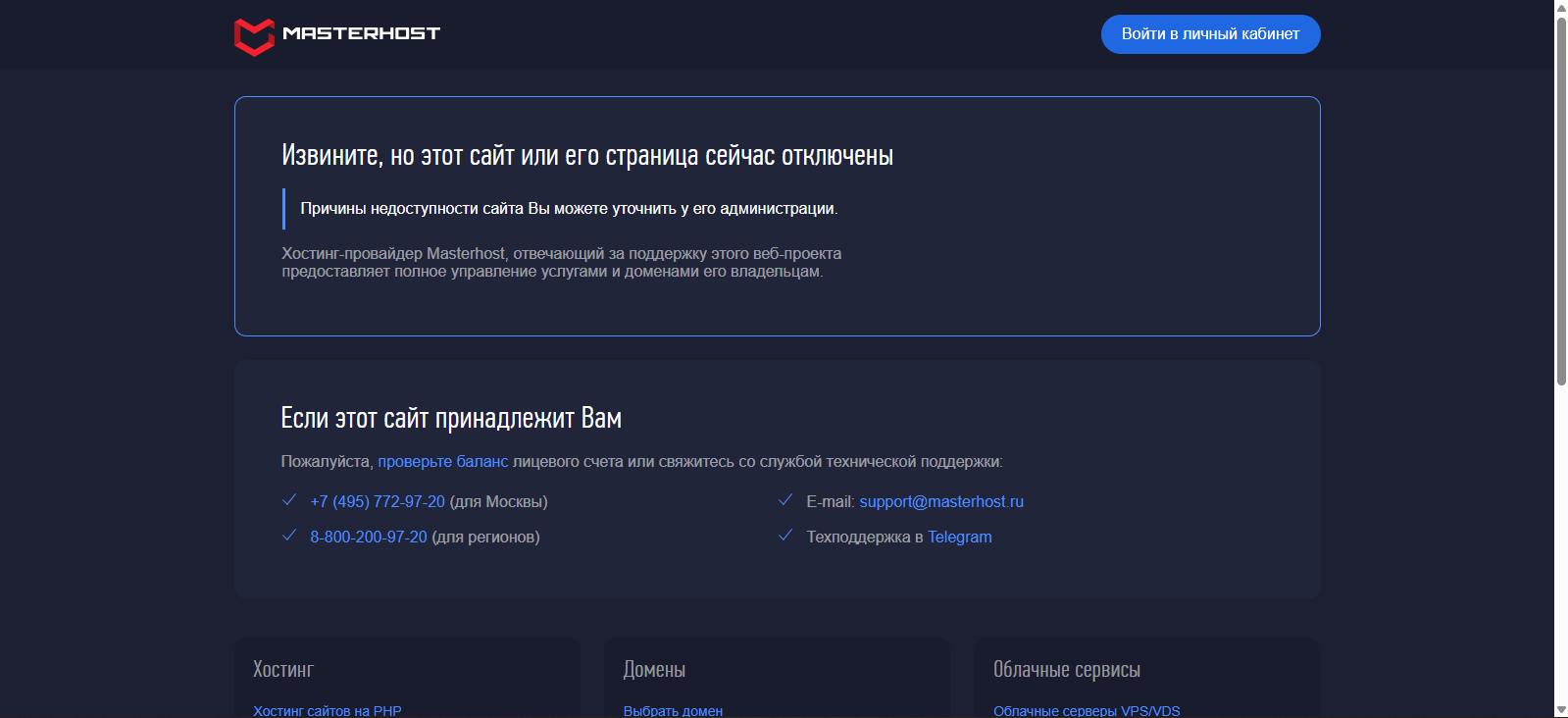Click the Домены section heading
The image size is (1568, 718).
(654, 670)
